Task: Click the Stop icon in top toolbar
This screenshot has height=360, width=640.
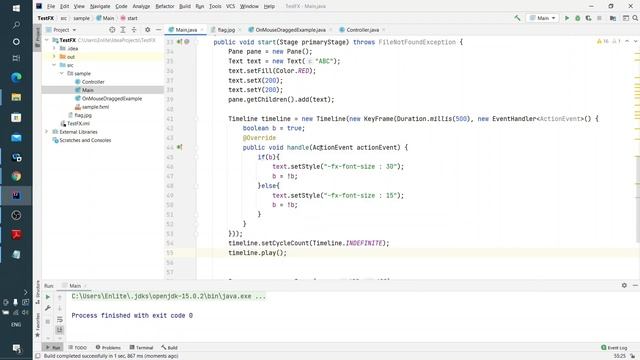Action: [x=599, y=18]
